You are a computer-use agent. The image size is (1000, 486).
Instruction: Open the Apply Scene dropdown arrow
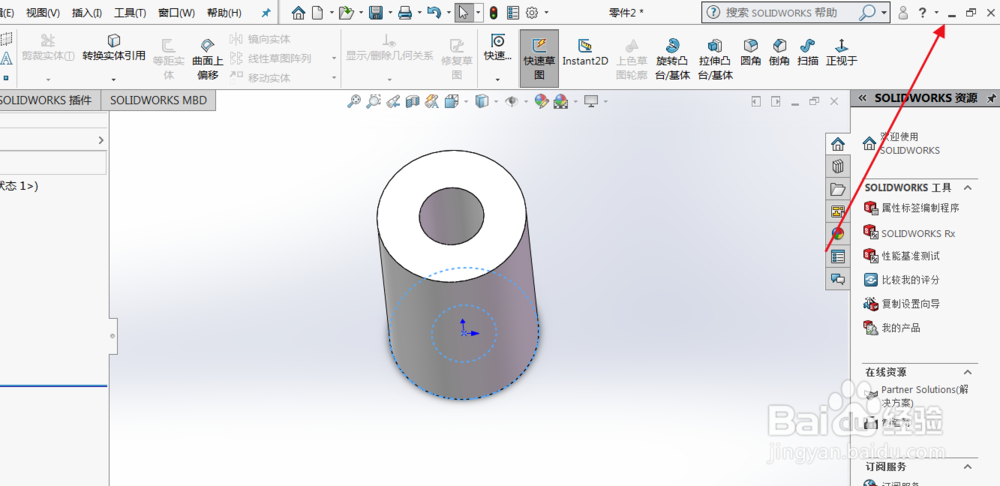coord(576,101)
